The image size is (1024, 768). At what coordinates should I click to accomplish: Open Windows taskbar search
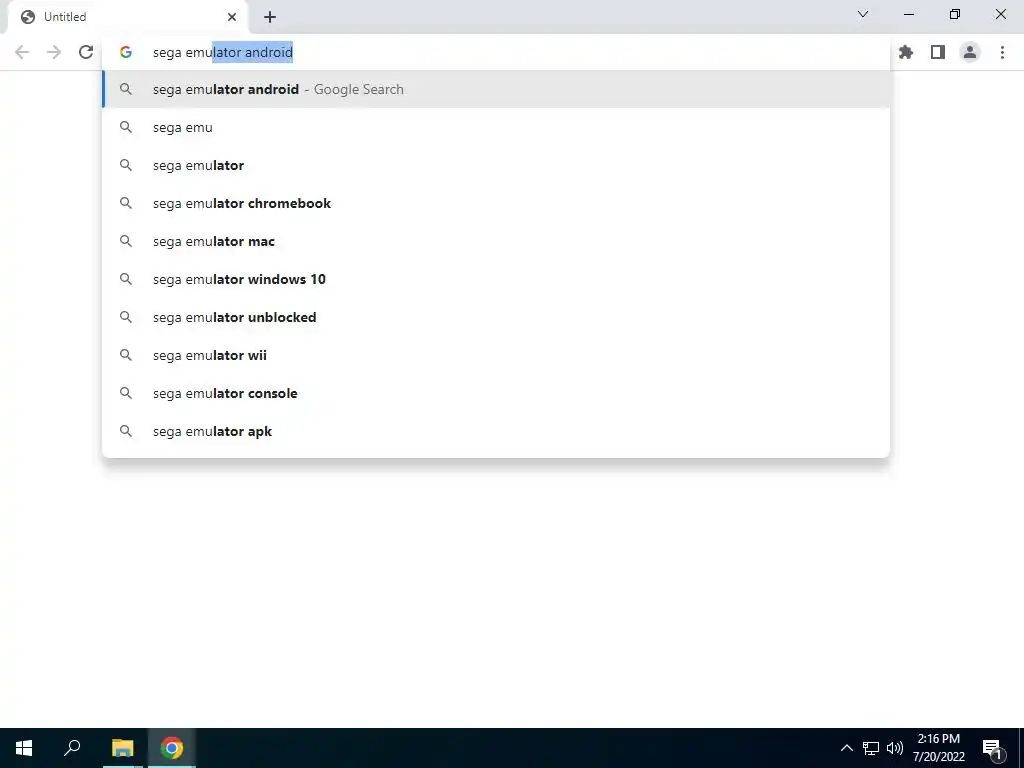click(72, 748)
